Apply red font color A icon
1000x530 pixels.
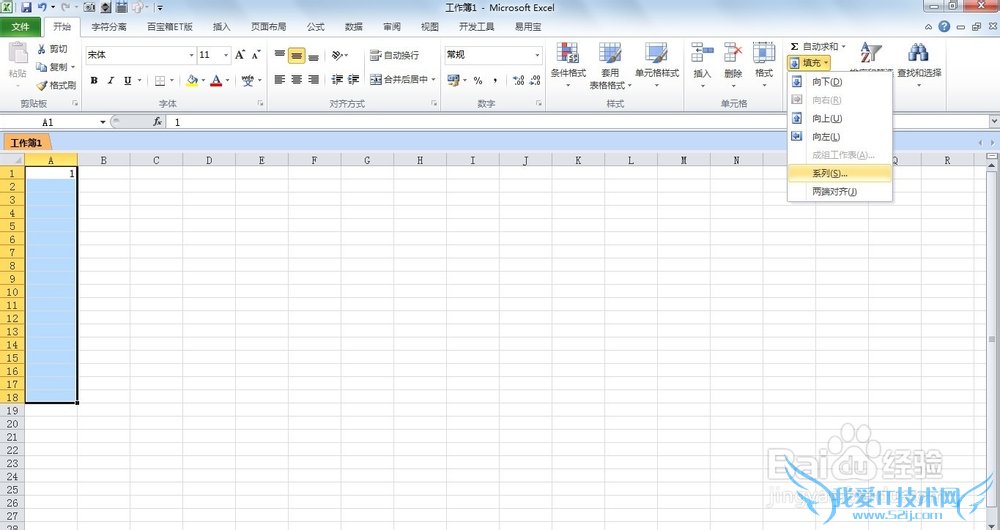(216, 80)
